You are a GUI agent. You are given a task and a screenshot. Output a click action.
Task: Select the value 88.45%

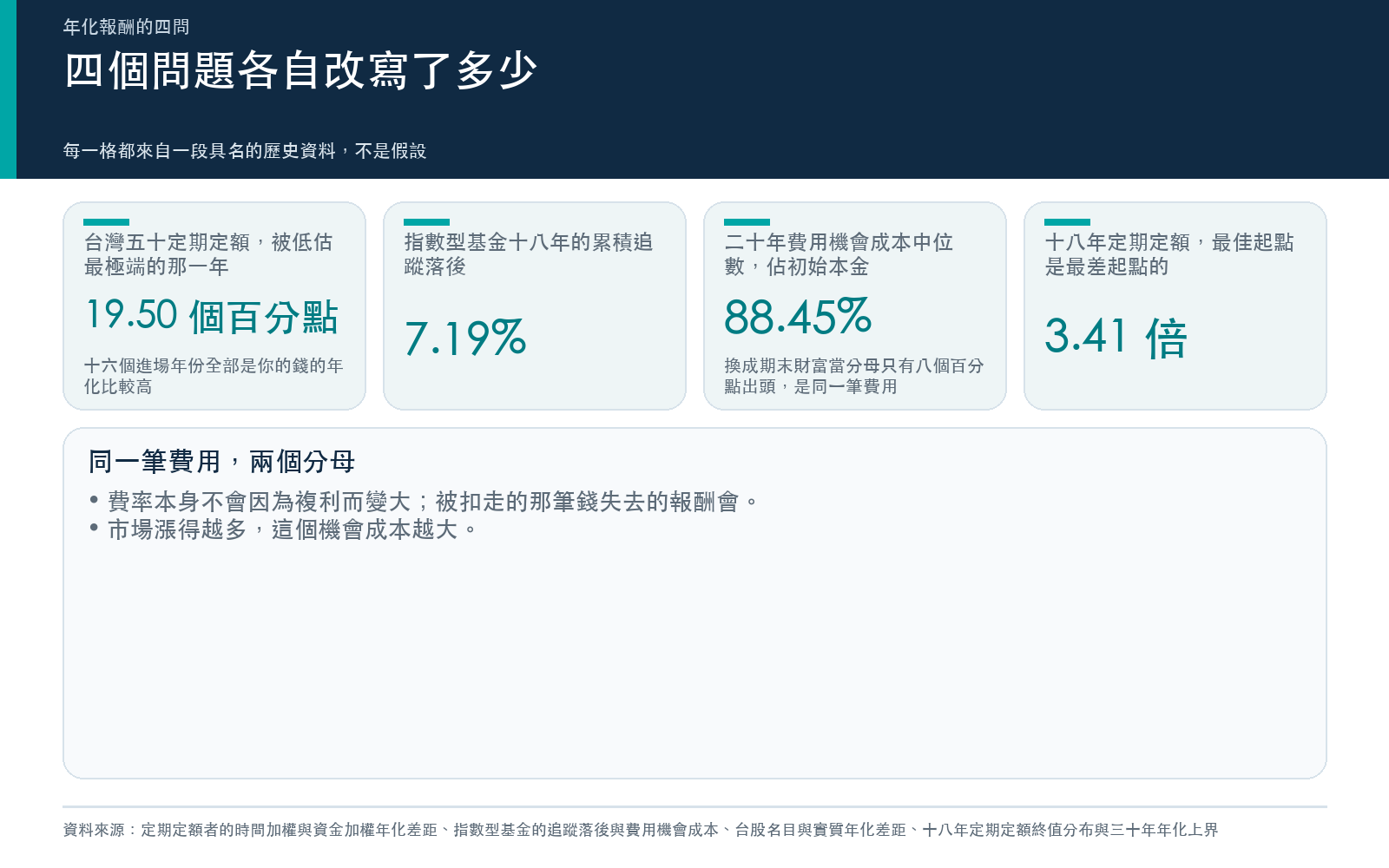point(798,316)
